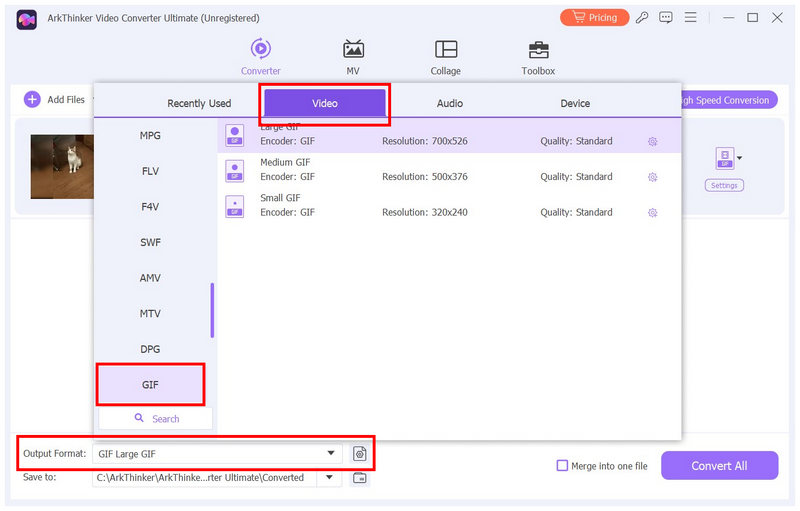
Task: Click the Convert All button
Action: [719, 466]
